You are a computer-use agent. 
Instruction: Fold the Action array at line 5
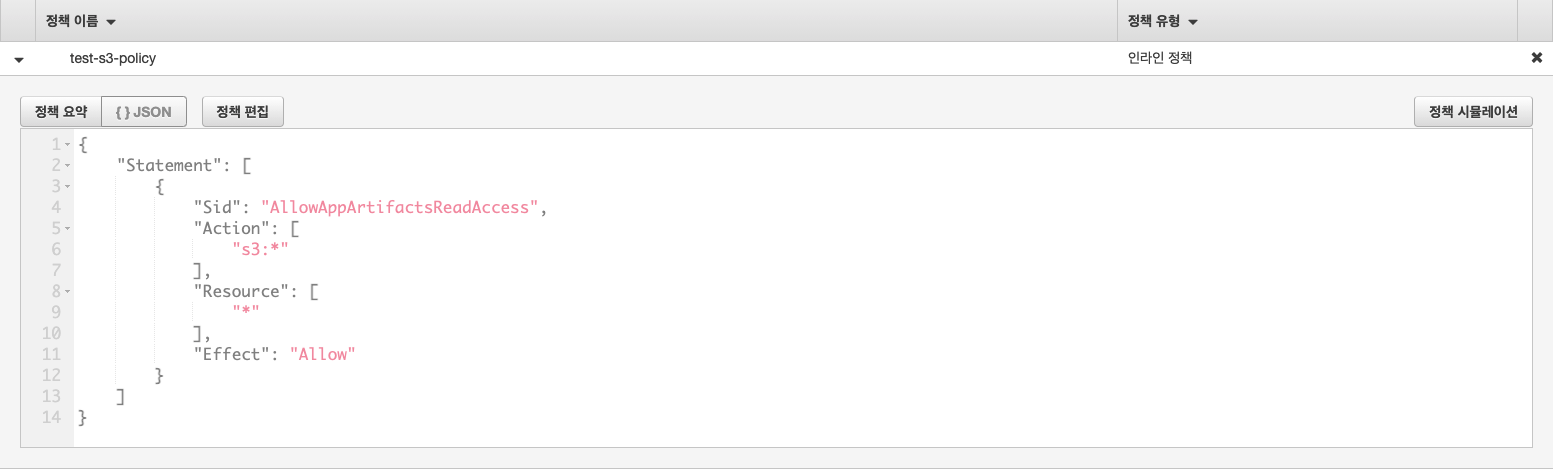click(67, 228)
